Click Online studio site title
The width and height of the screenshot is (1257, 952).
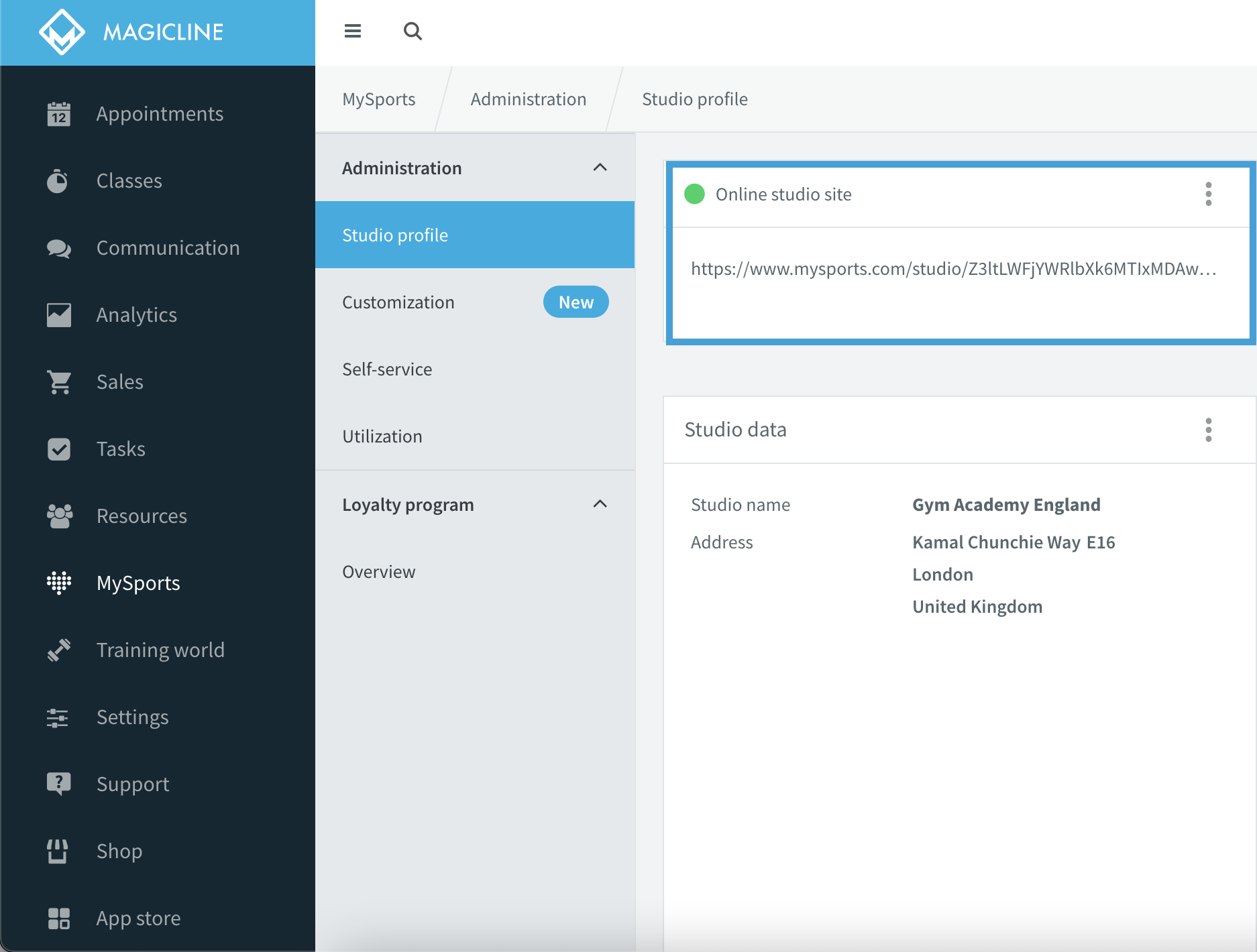(783, 194)
